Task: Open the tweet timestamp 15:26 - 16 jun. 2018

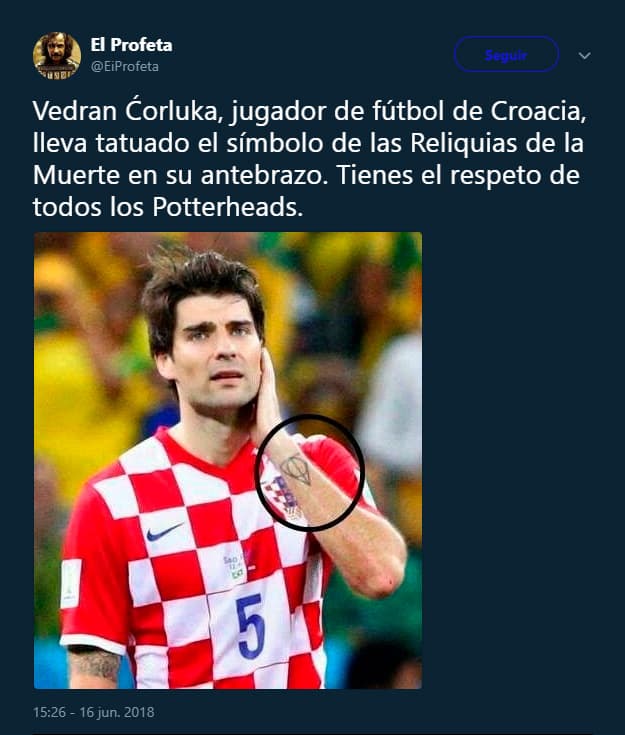Action: coord(94,712)
